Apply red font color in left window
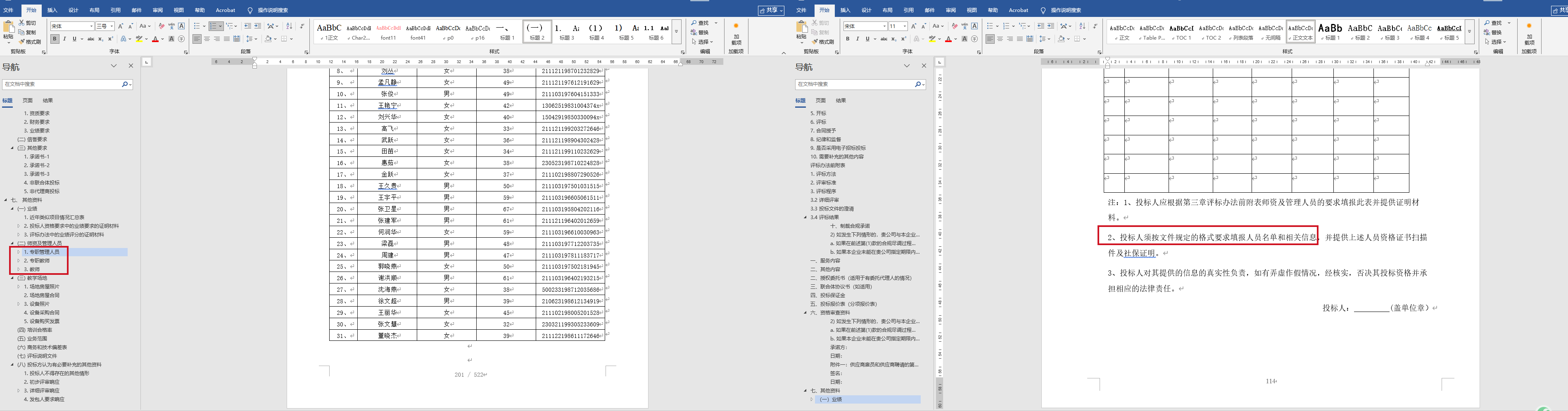Image resolution: width=1568 pixels, height=411 pixels. 155,39
